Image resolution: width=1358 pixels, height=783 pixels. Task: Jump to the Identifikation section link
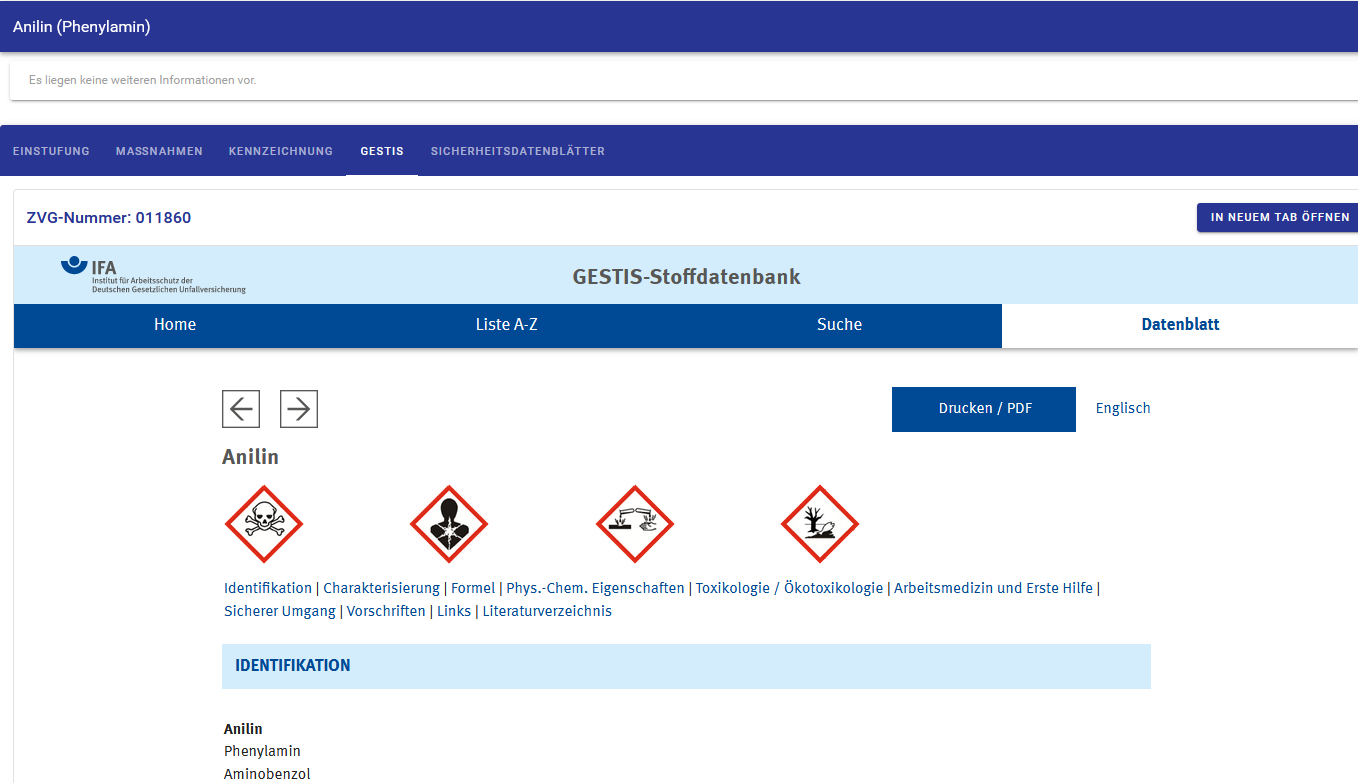point(268,588)
